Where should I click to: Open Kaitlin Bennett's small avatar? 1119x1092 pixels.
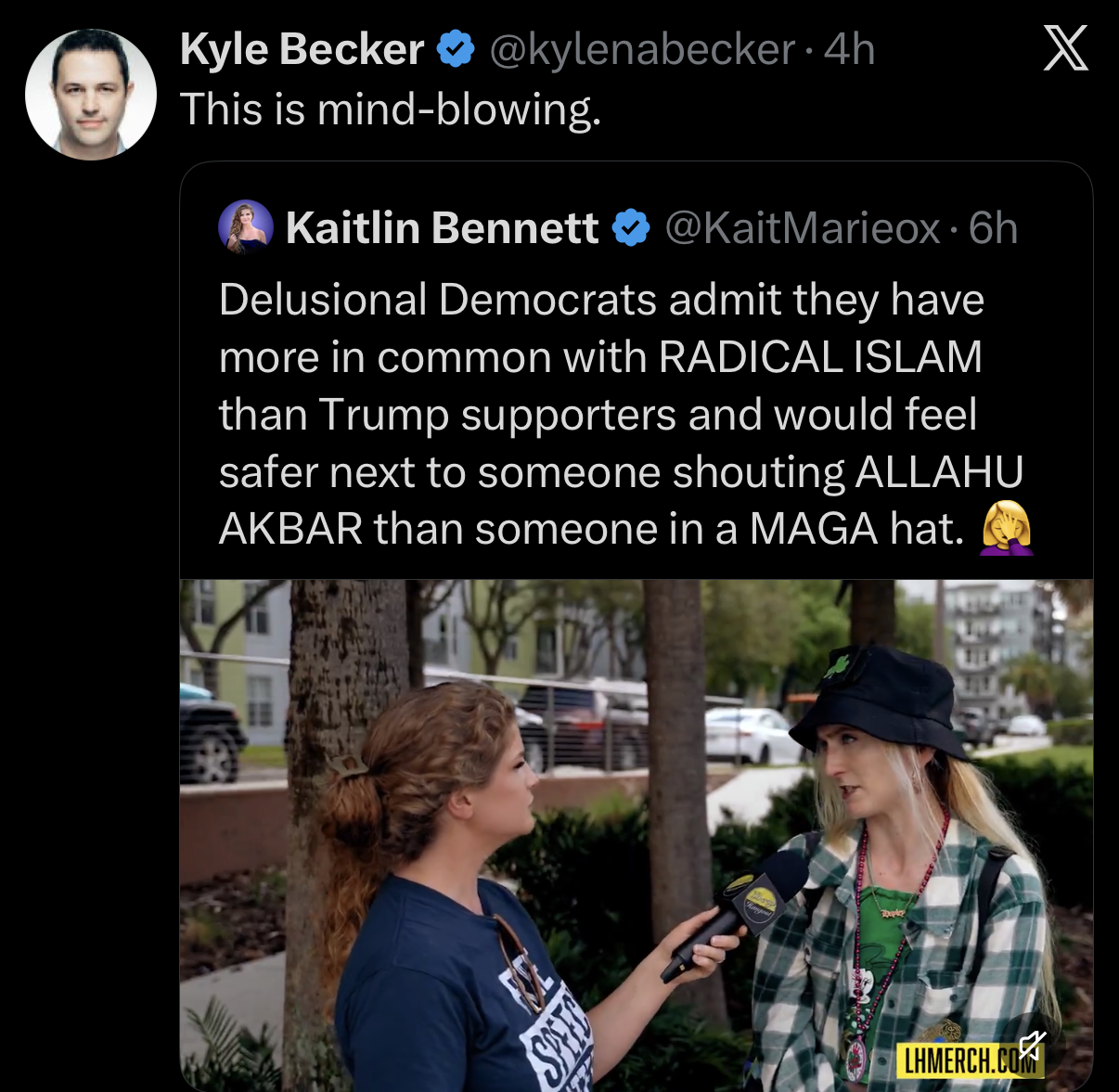246,227
